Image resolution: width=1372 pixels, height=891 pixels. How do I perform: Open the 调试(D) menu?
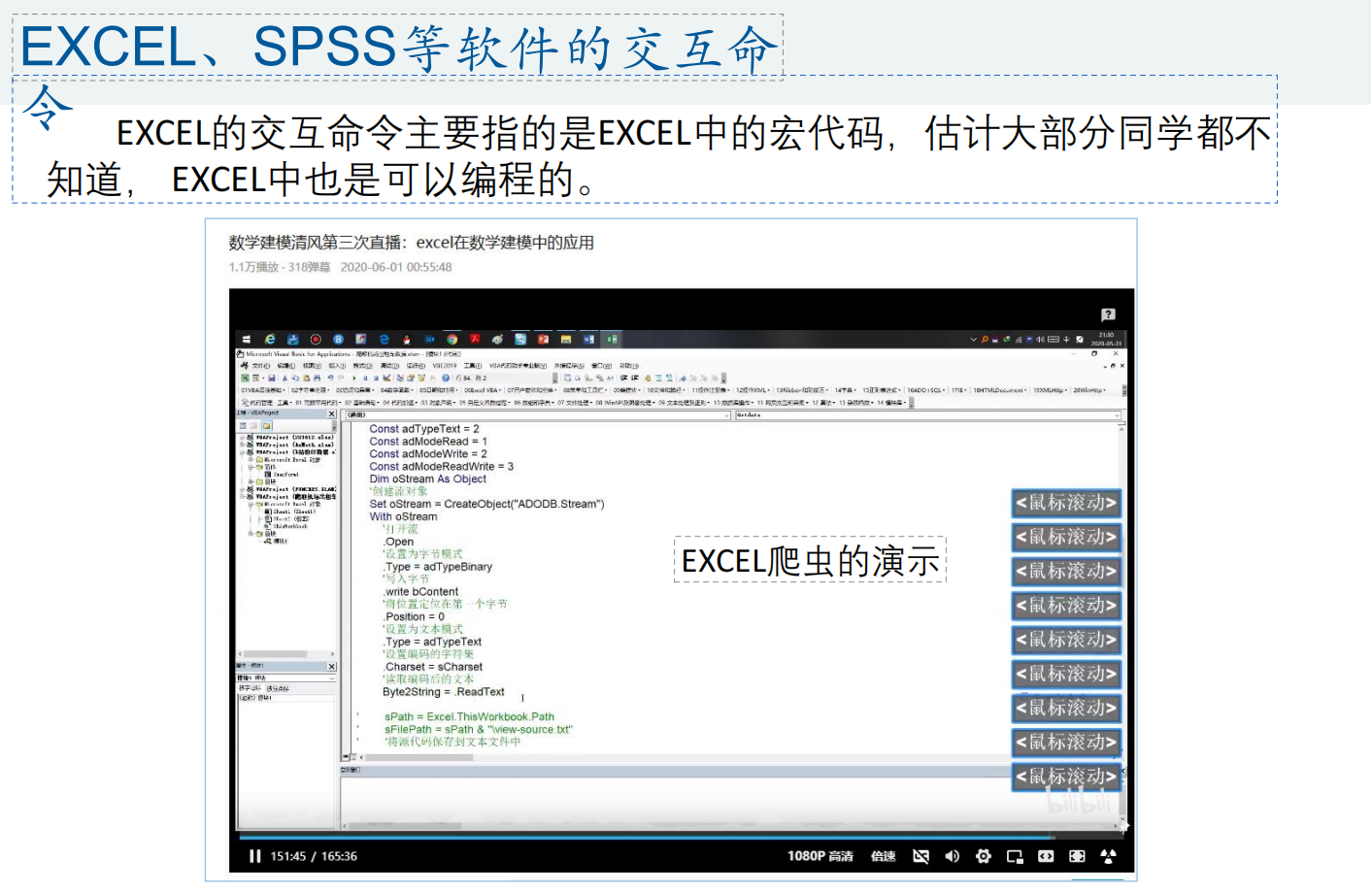pyautogui.click(x=389, y=366)
